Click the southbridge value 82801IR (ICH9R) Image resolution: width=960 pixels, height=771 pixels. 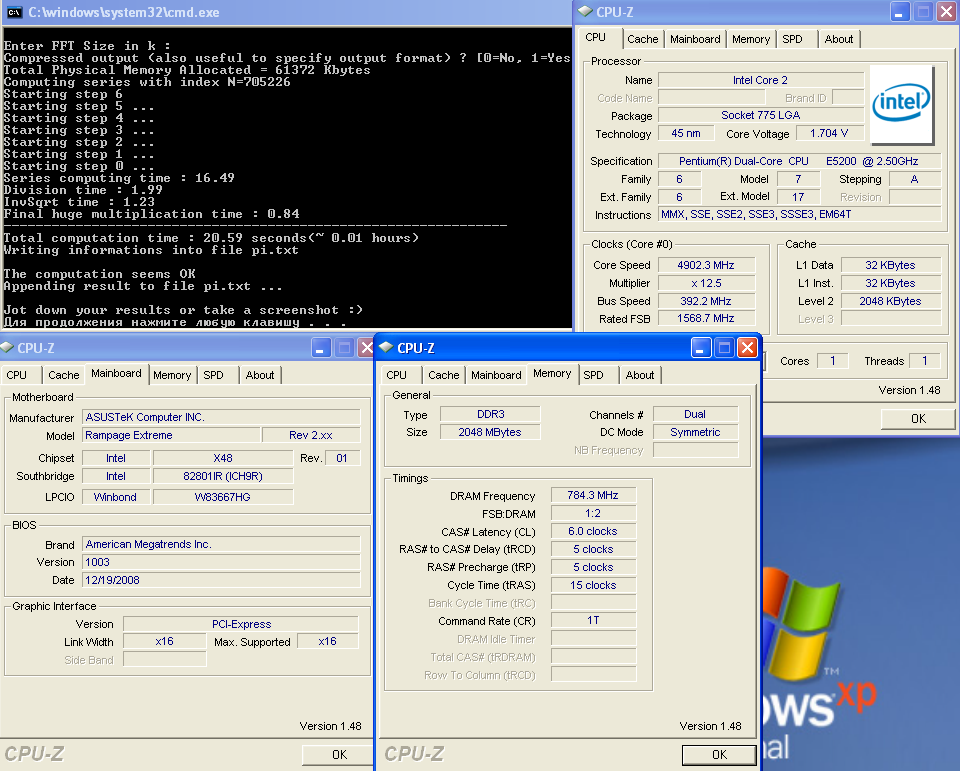coord(223,476)
